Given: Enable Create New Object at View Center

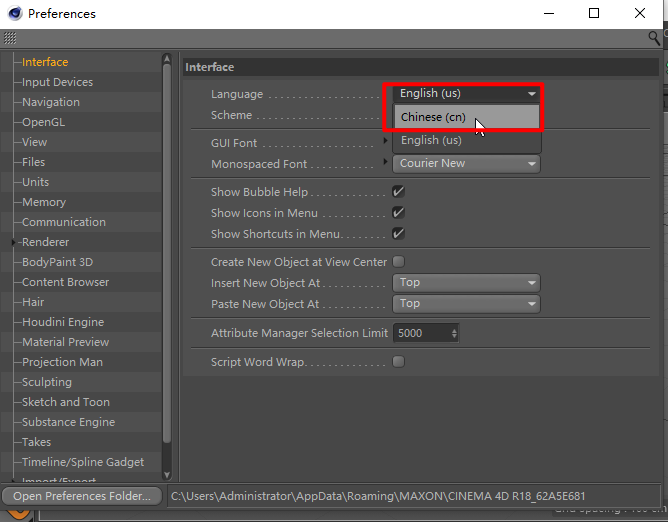Looking at the screenshot, I should coord(398,262).
